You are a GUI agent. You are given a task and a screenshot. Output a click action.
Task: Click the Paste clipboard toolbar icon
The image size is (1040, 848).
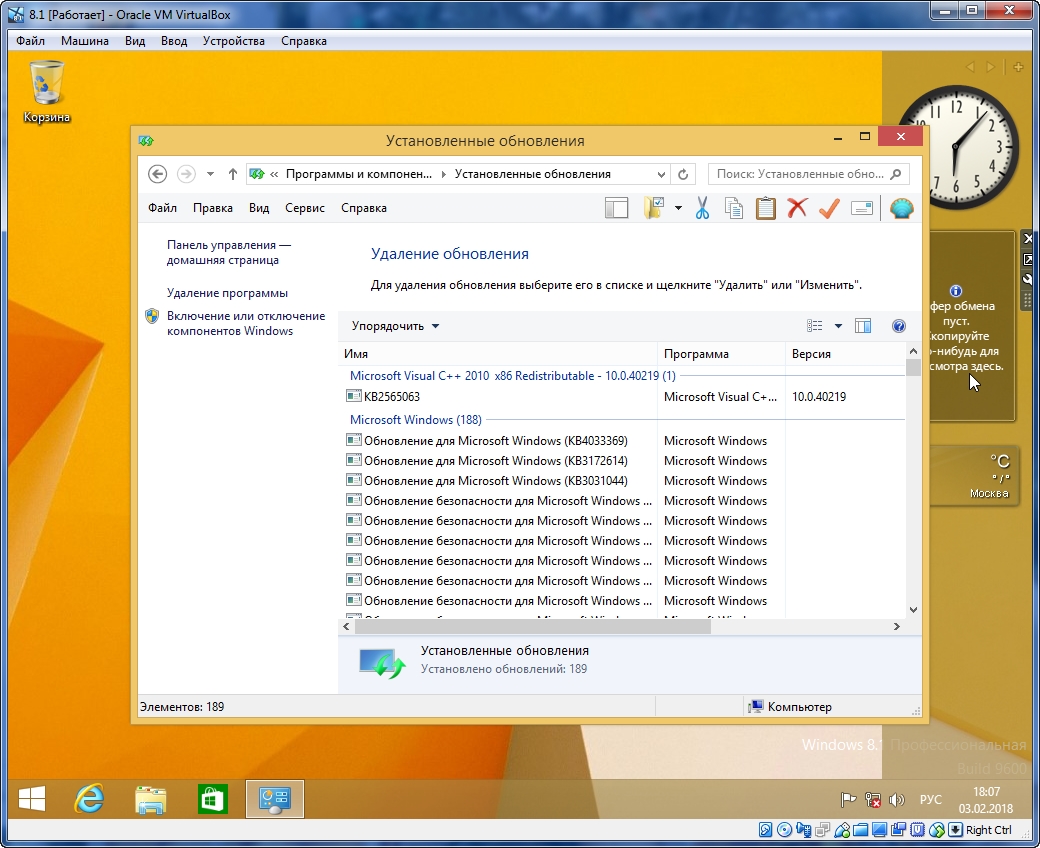click(765, 208)
